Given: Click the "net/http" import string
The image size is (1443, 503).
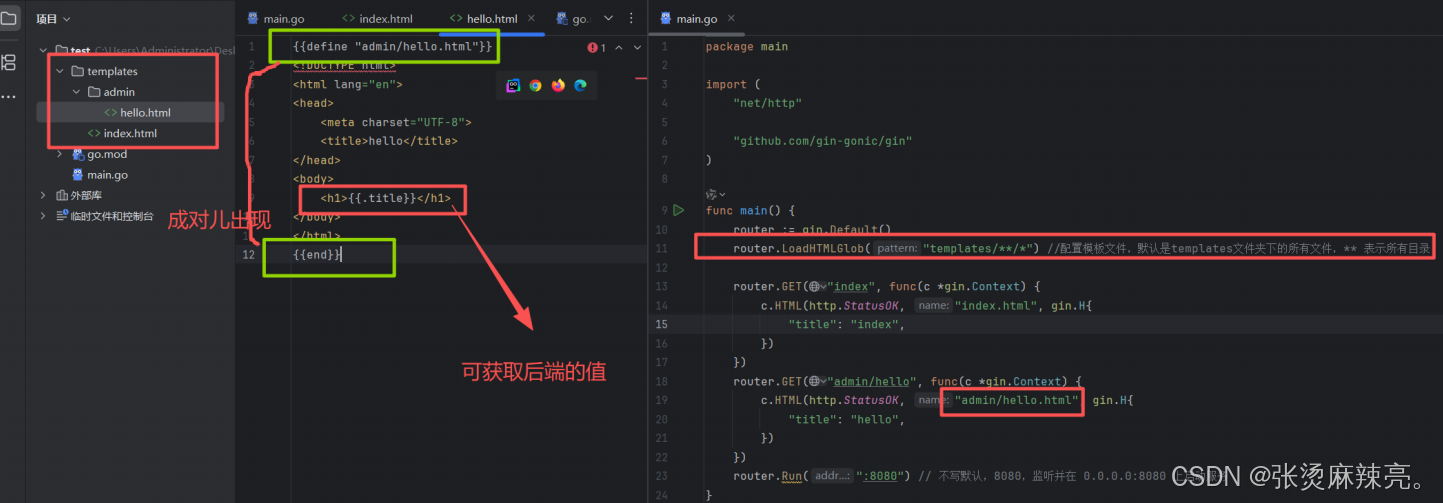Looking at the screenshot, I should [767, 103].
